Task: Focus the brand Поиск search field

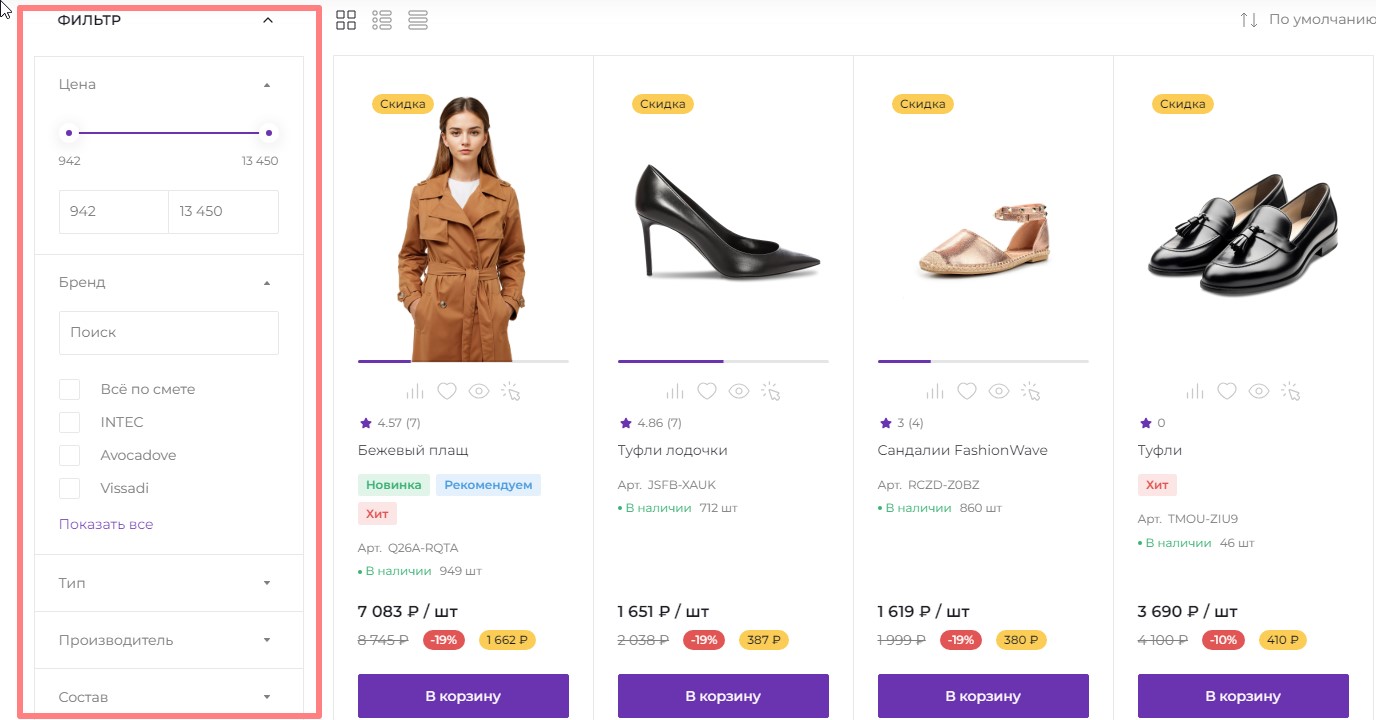Action: [168, 332]
